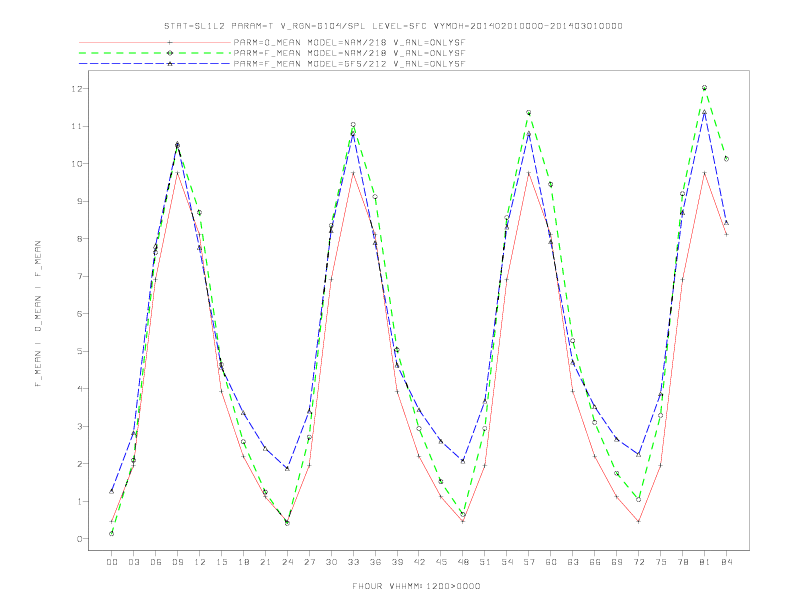Click green circle marker at forecast hour 00
The image size is (792, 612).
tap(112, 534)
